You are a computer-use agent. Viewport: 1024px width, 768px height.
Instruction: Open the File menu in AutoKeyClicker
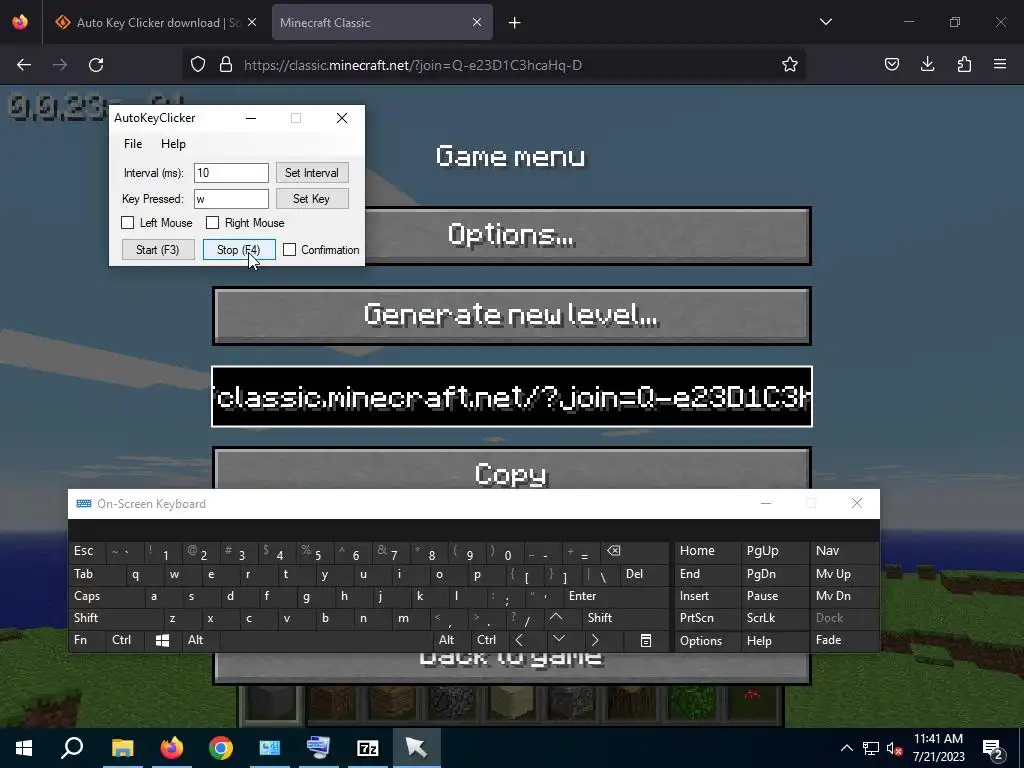click(133, 144)
